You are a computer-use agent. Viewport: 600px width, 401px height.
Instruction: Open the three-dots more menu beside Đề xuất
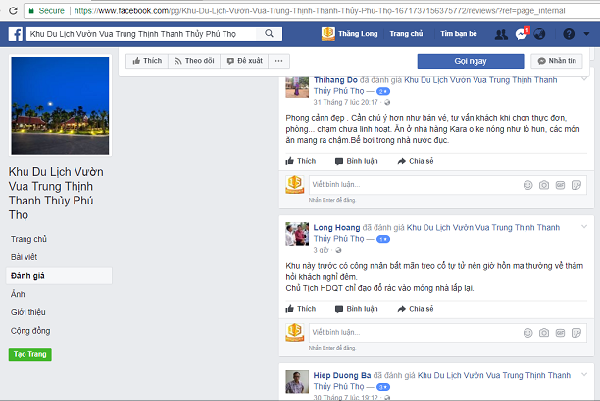tap(278, 61)
